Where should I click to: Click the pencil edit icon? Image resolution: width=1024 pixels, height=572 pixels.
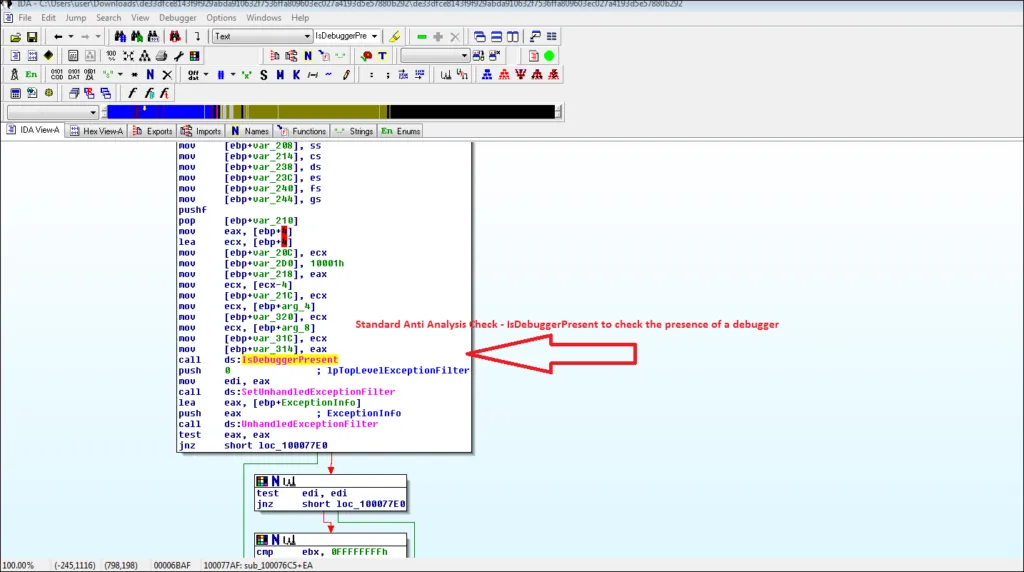tap(346, 74)
